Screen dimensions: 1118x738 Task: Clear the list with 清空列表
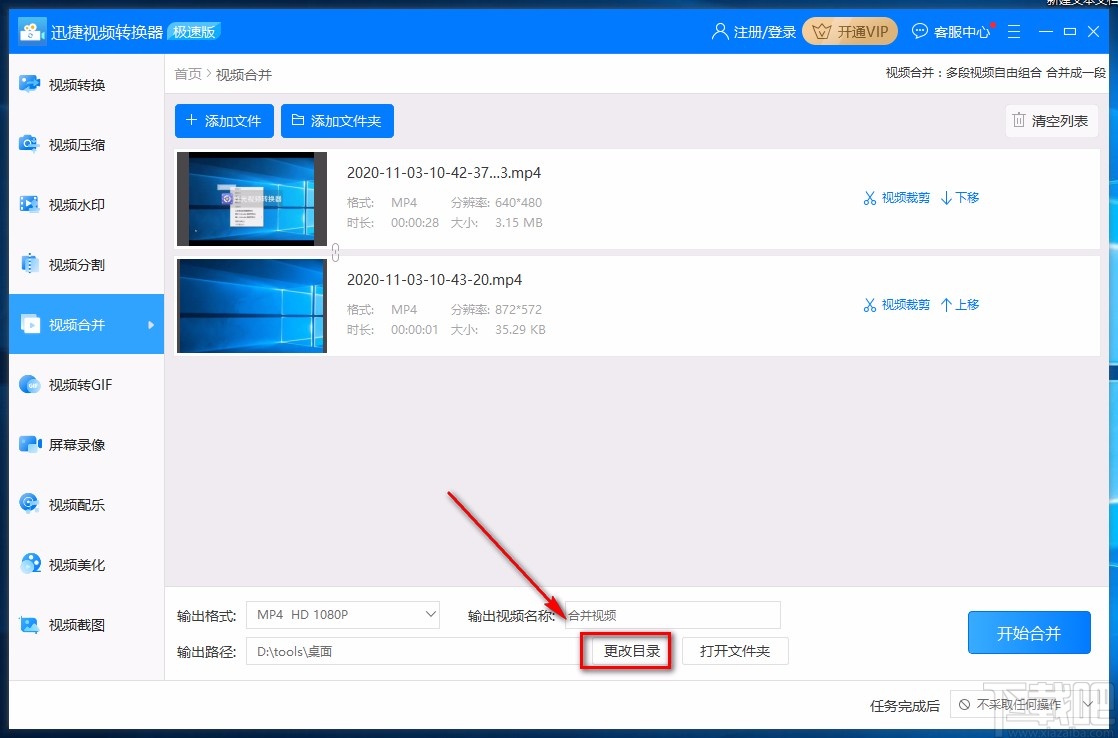(x=1052, y=121)
